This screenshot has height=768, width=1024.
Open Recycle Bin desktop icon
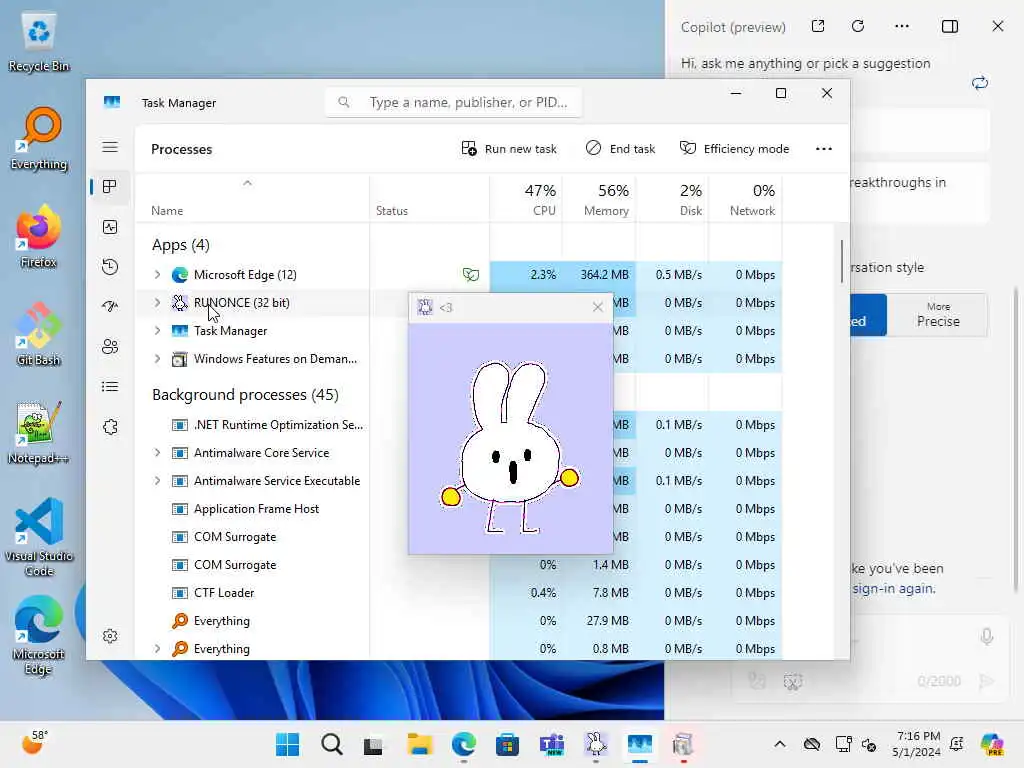click(39, 40)
